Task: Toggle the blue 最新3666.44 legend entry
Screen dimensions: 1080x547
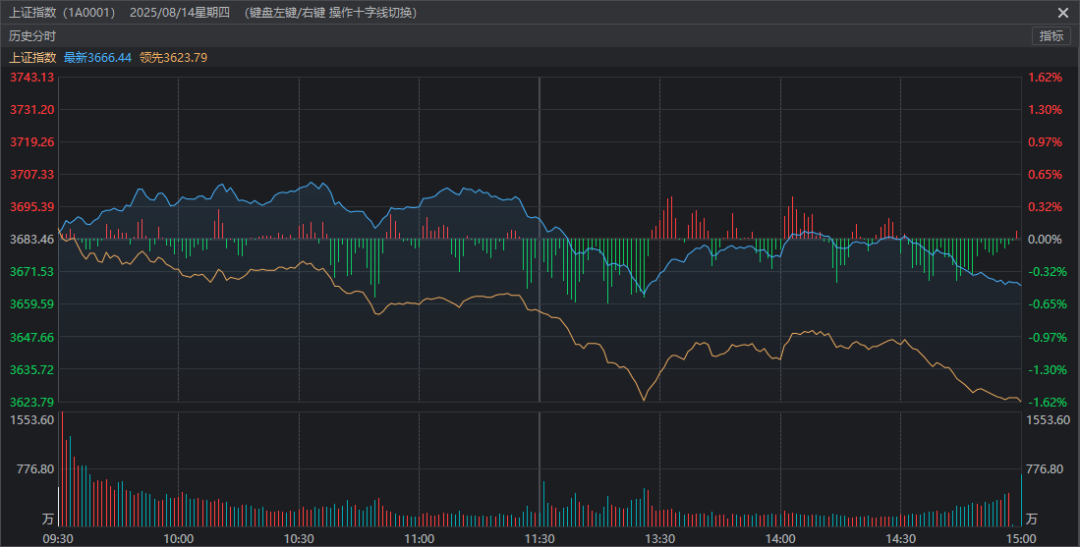Action: (x=98, y=58)
